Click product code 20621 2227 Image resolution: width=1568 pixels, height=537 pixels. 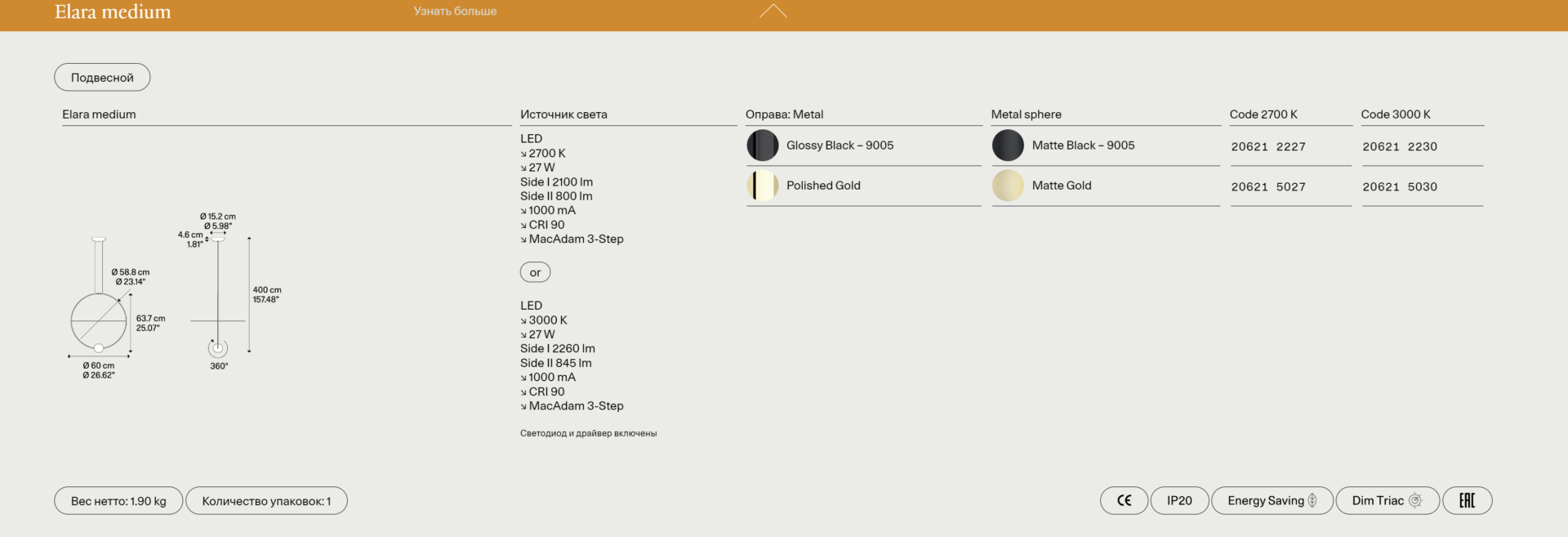(x=1268, y=147)
